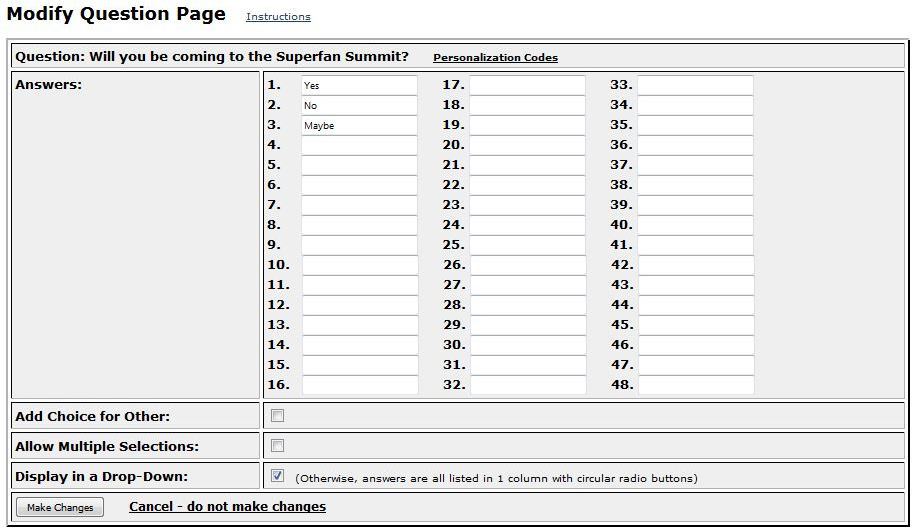Open the Instructions link
The image size is (912, 528).
point(278,16)
